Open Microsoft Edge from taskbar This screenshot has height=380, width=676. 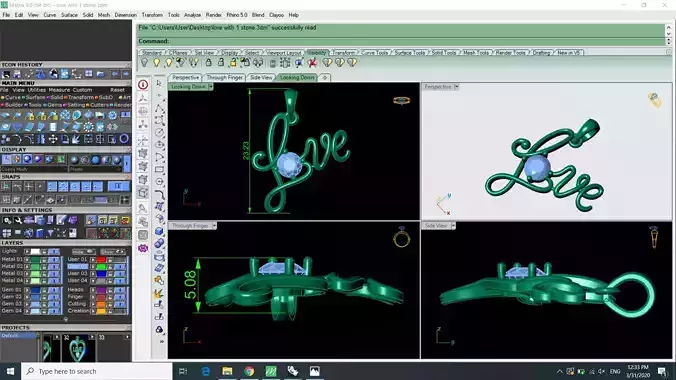(x=206, y=371)
